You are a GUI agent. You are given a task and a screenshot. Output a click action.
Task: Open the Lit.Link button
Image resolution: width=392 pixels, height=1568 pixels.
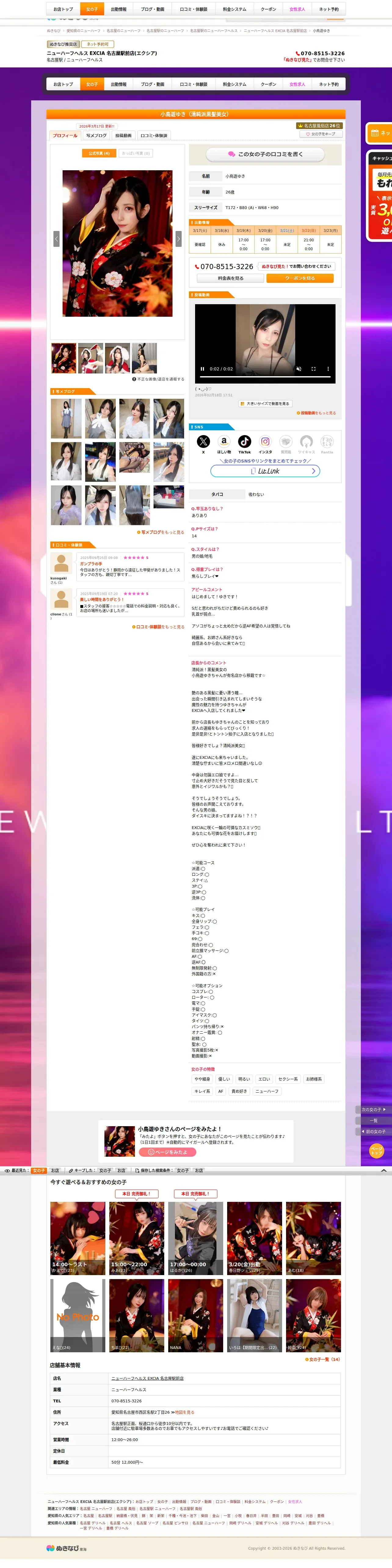click(265, 470)
